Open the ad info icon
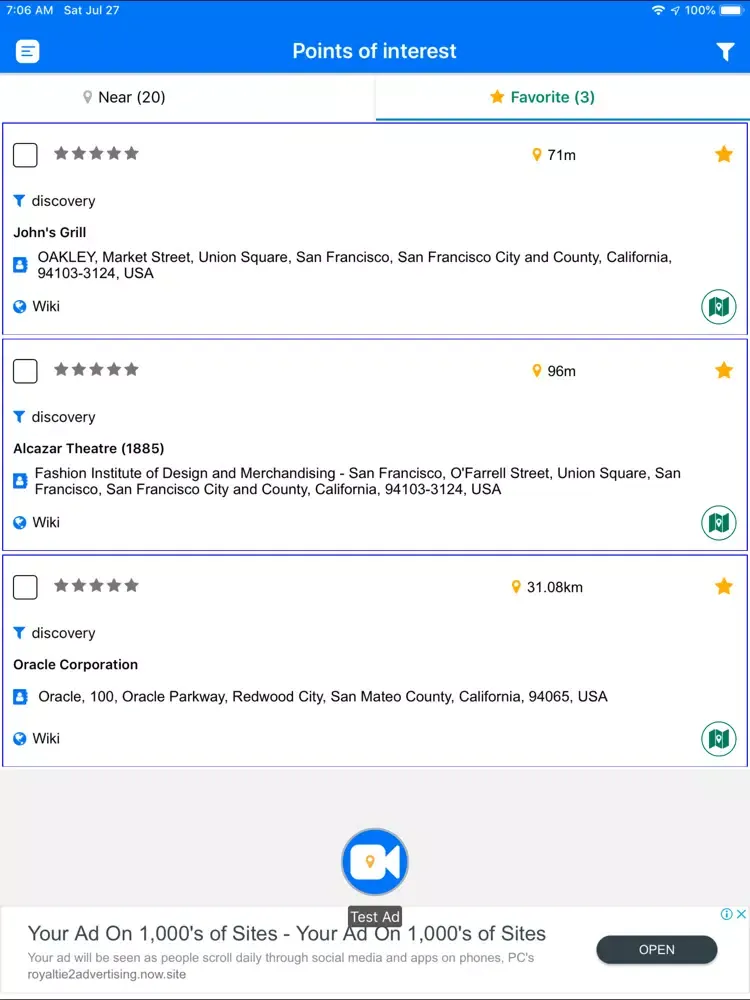750x1000 pixels. tap(726, 914)
